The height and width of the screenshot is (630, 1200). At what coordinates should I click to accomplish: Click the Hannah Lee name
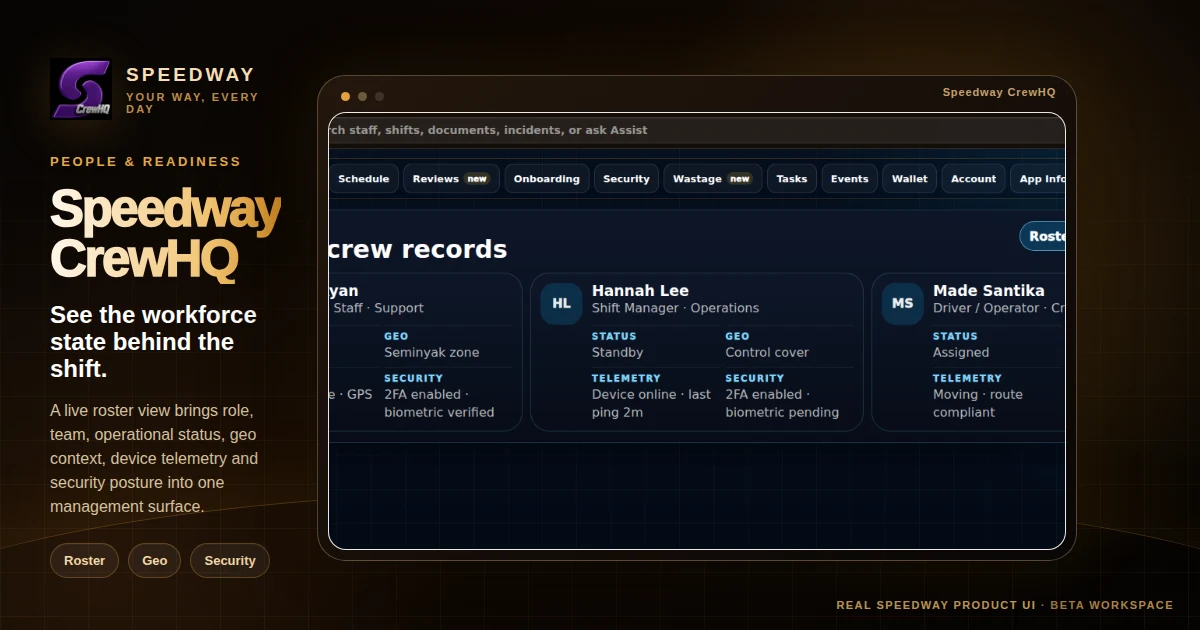tap(640, 291)
